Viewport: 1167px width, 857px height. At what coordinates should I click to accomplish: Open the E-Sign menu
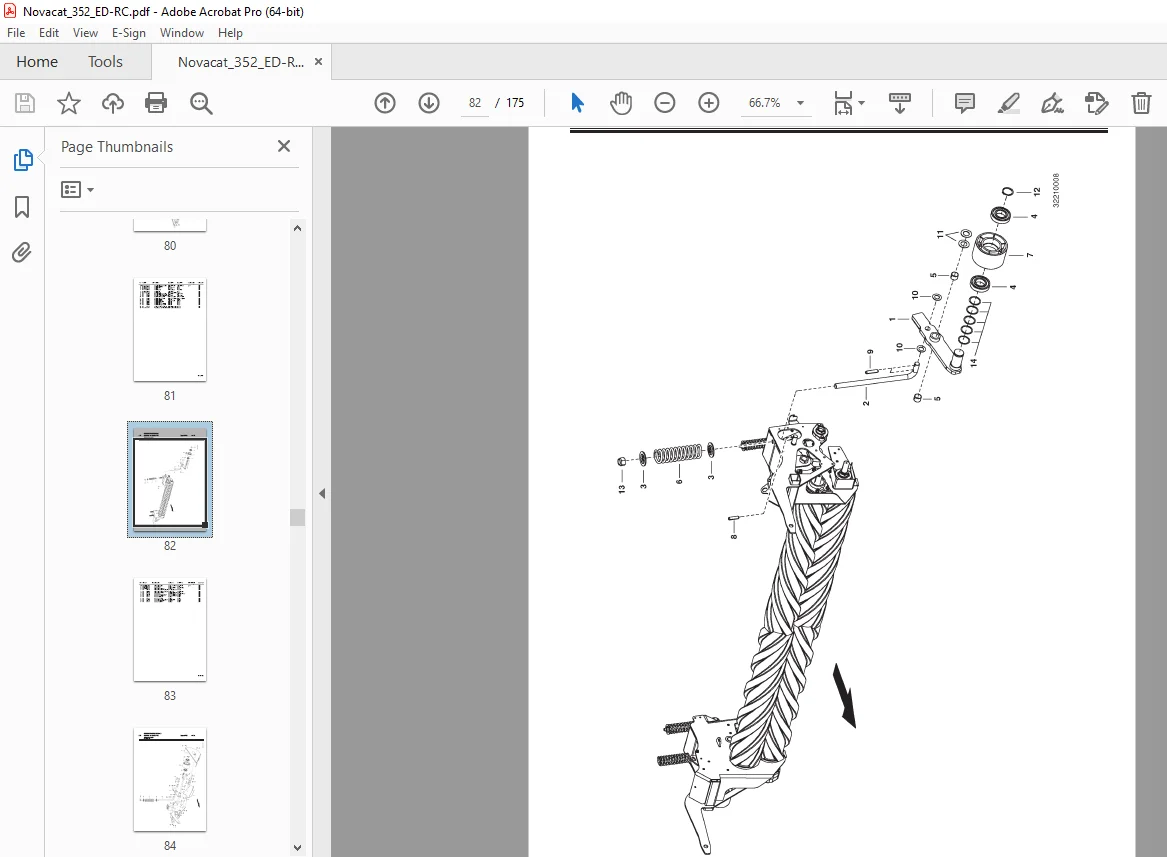pos(129,33)
